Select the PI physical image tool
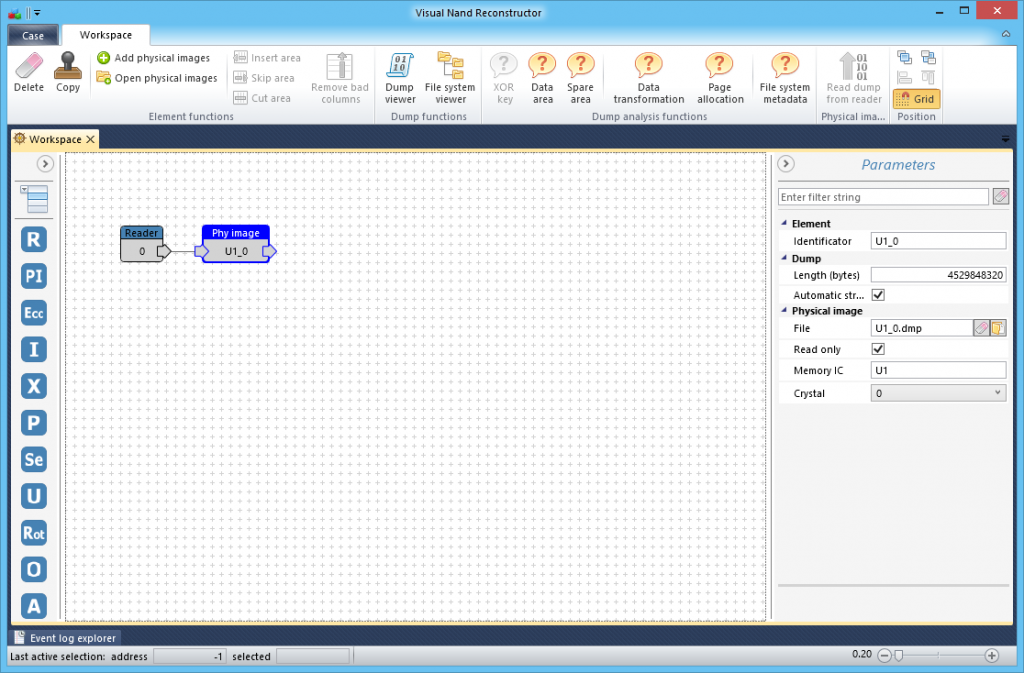The height and width of the screenshot is (673, 1024). [x=33, y=276]
